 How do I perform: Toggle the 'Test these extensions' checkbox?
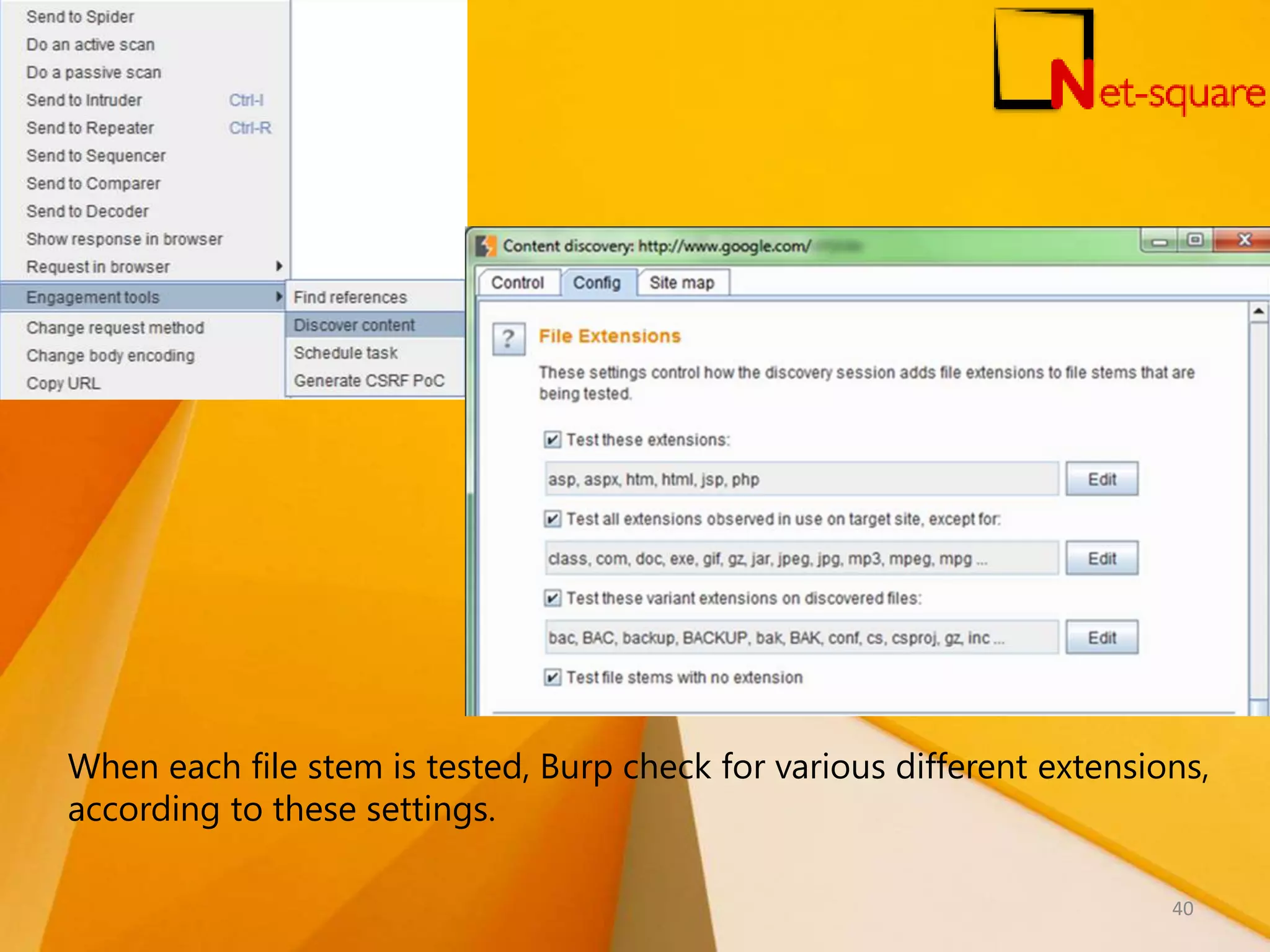point(552,440)
